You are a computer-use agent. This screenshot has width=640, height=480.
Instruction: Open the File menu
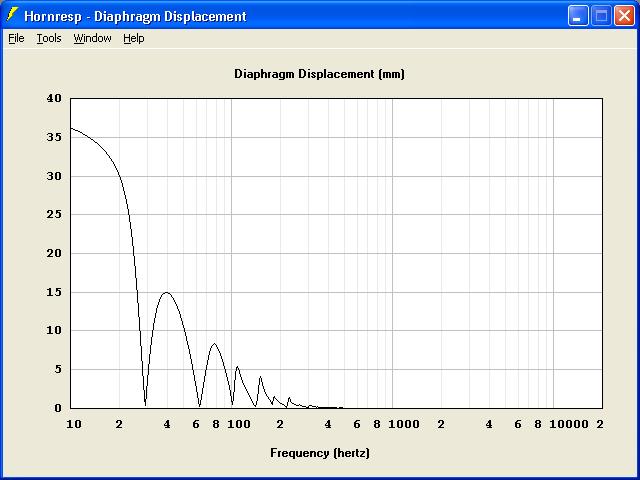click(x=16, y=38)
